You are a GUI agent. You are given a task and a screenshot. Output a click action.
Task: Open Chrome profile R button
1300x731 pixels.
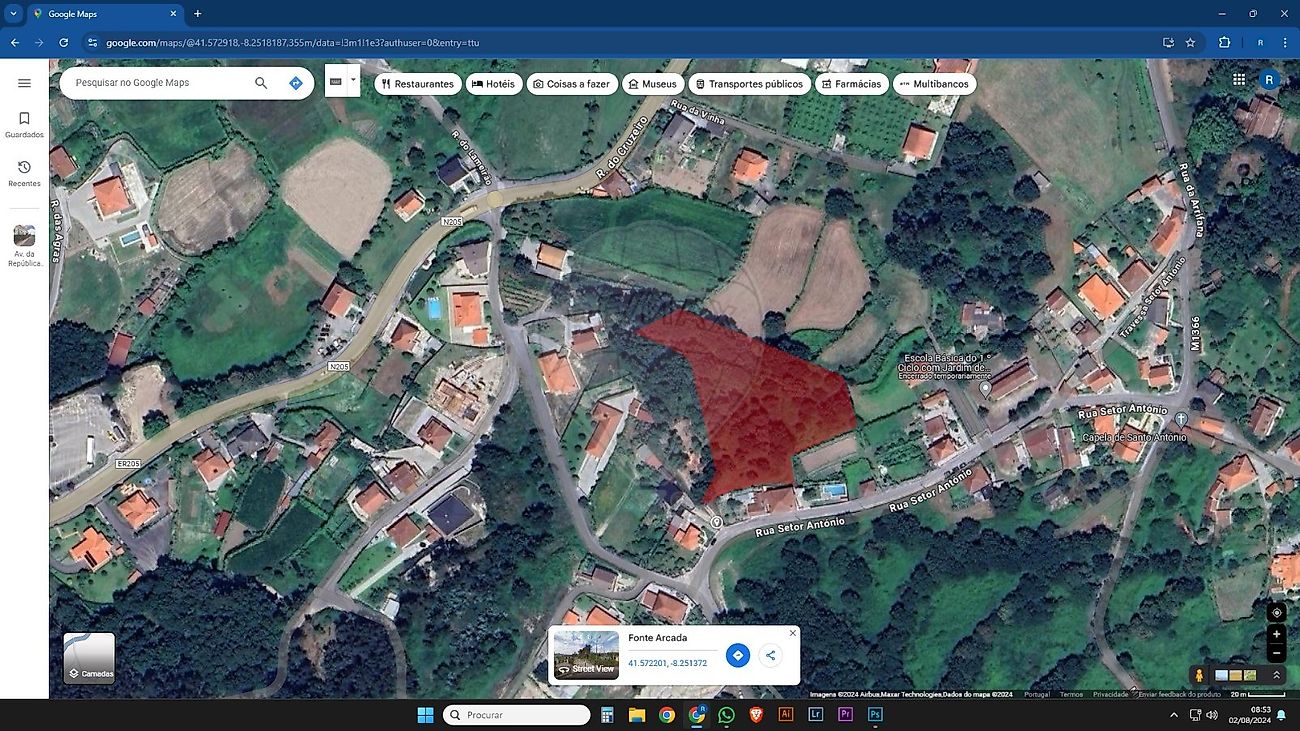click(1260, 43)
